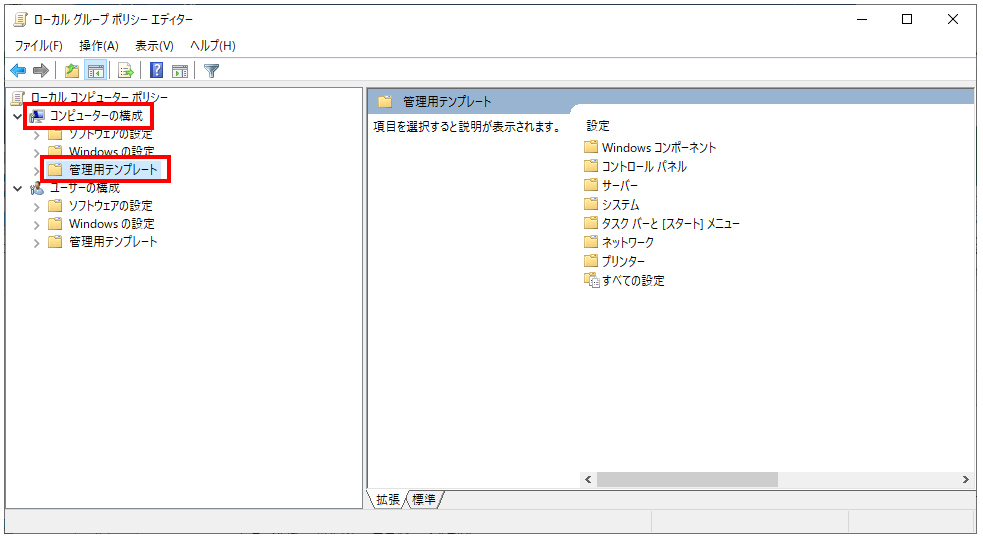
Task: Maximize the ローカル グループ ポリシー エディター window
Action: (907, 19)
